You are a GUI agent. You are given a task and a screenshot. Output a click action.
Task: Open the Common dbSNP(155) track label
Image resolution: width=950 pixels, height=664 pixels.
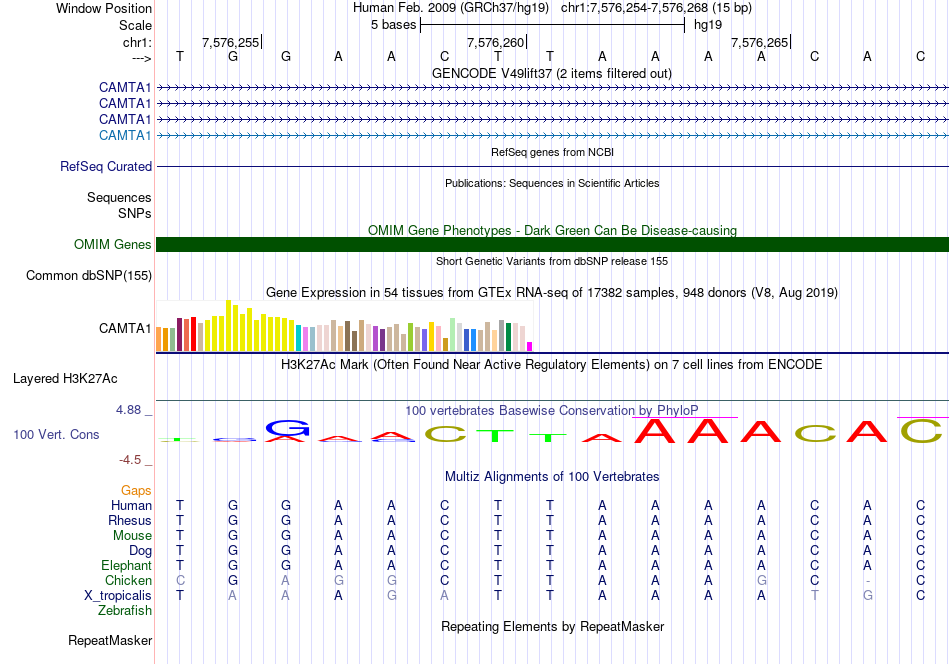tap(88, 276)
